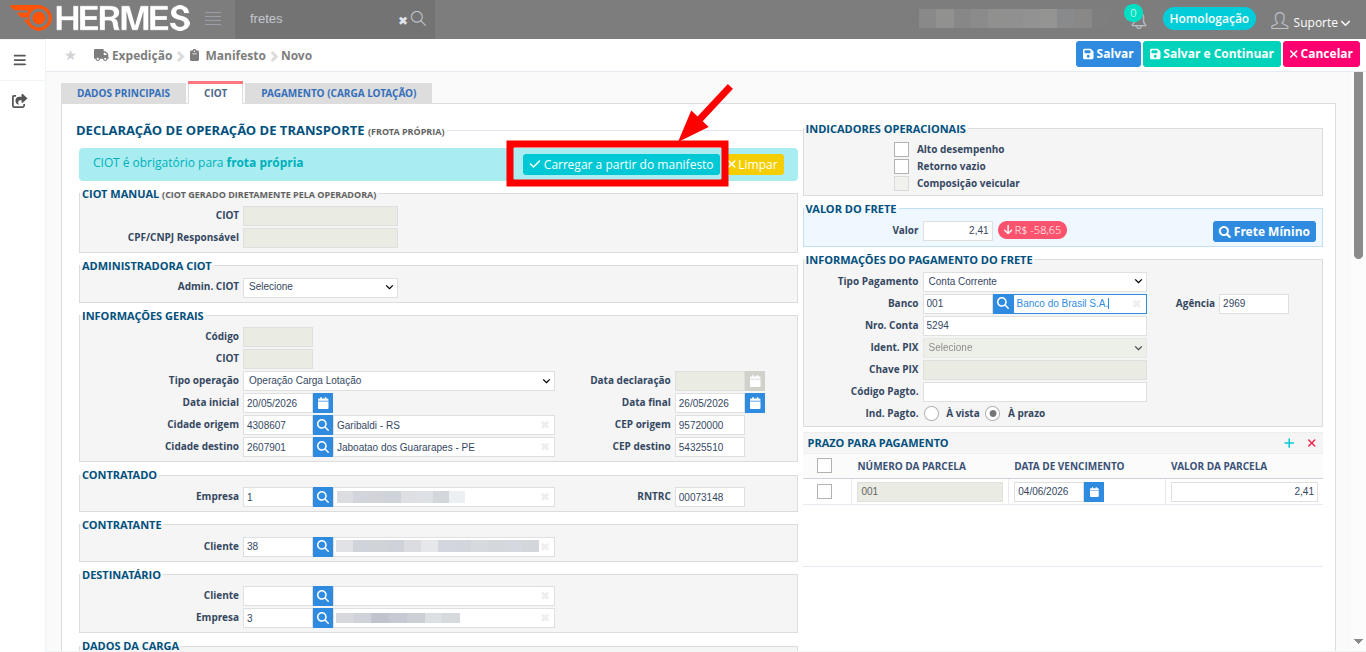Select the À vista radio button
The width and height of the screenshot is (1366, 652).
(931, 413)
